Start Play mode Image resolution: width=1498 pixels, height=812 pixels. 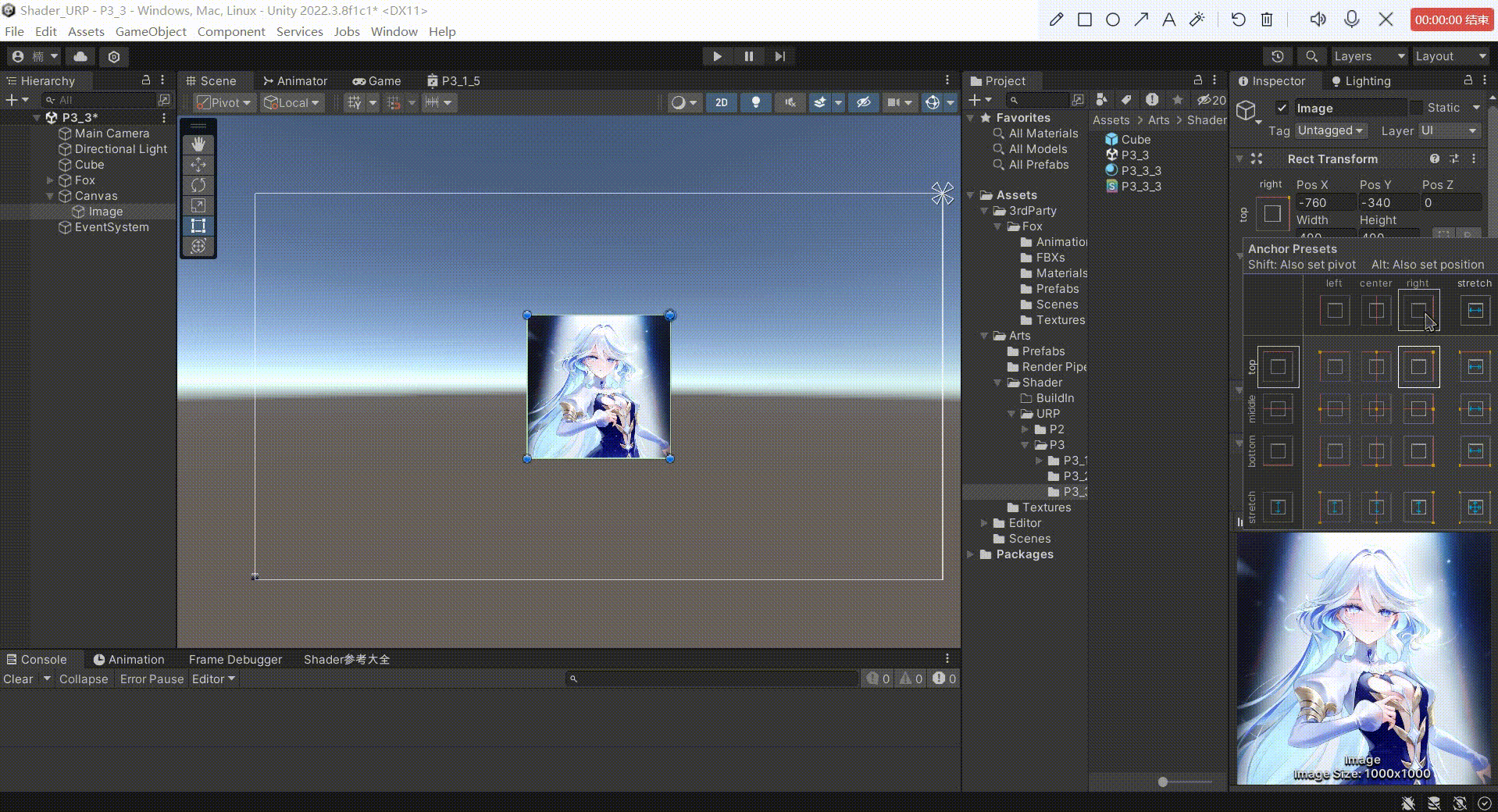pos(717,56)
